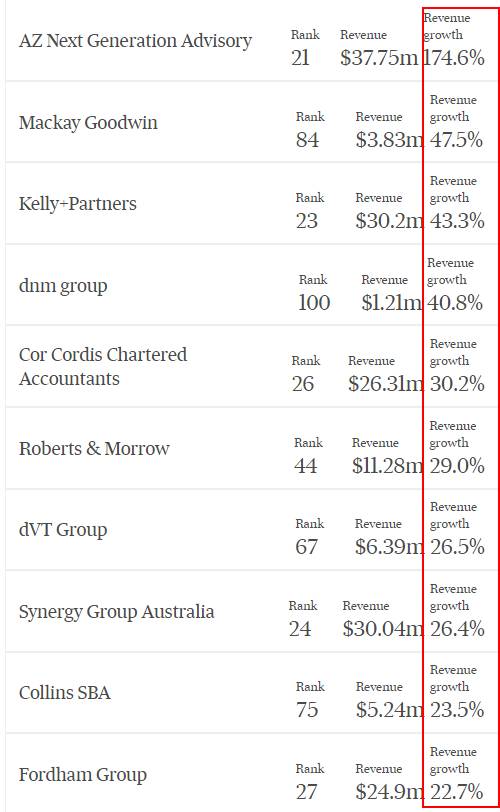Image resolution: width=500 pixels, height=812 pixels.
Task: Select the $11.28m revenue figure
Action: click(x=388, y=466)
